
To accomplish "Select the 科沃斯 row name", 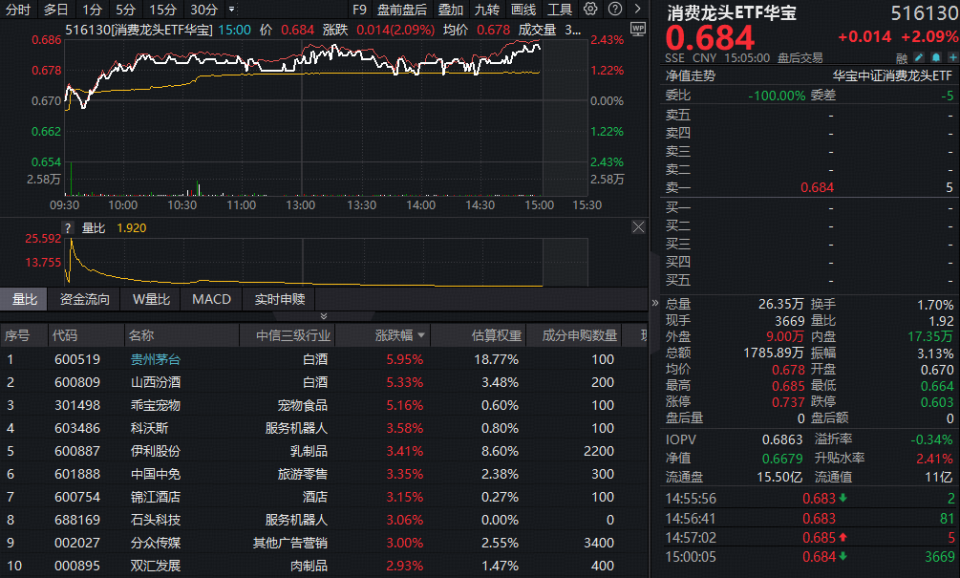I will coord(149,428).
